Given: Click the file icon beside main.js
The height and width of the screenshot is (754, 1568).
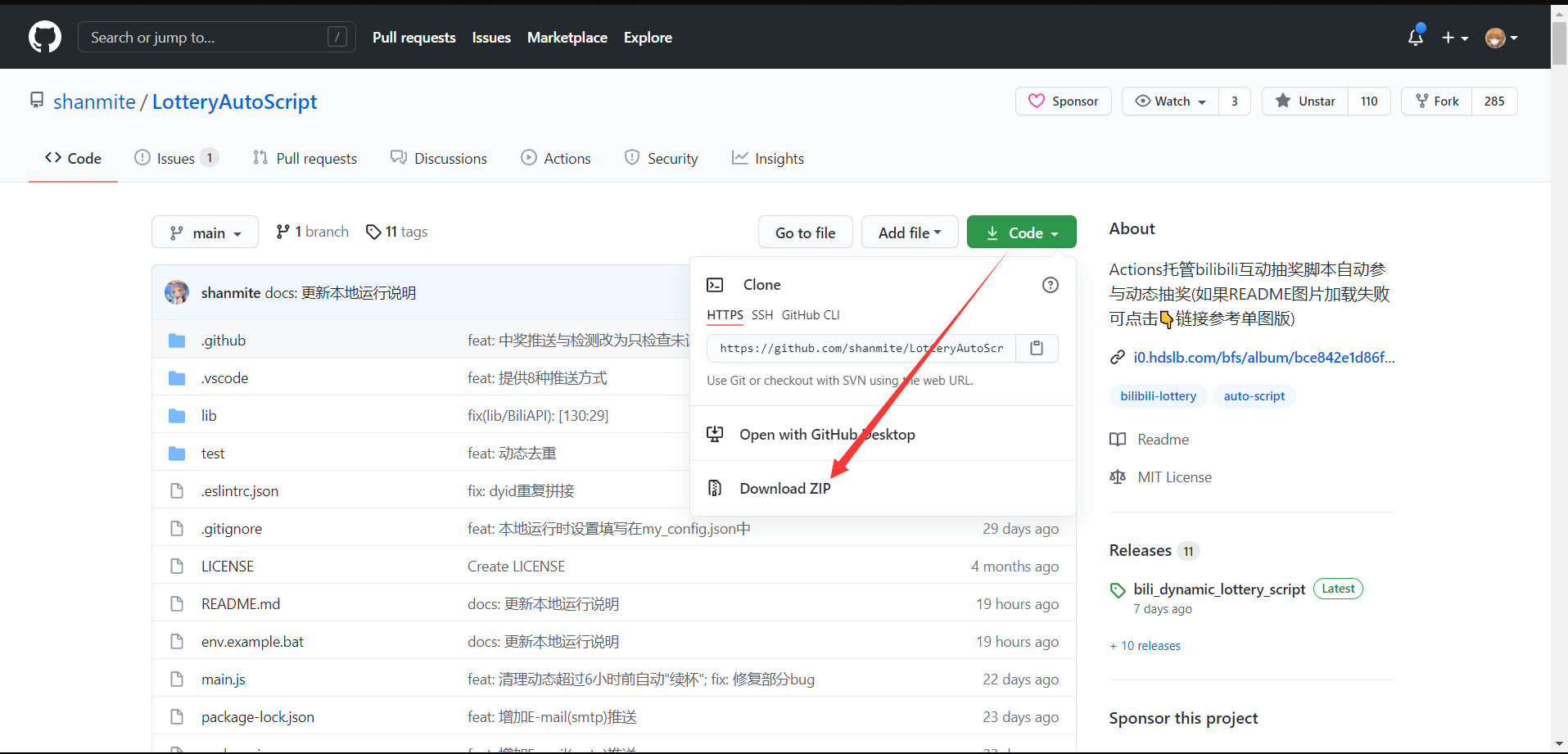Looking at the screenshot, I should pyautogui.click(x=177, y=680).
